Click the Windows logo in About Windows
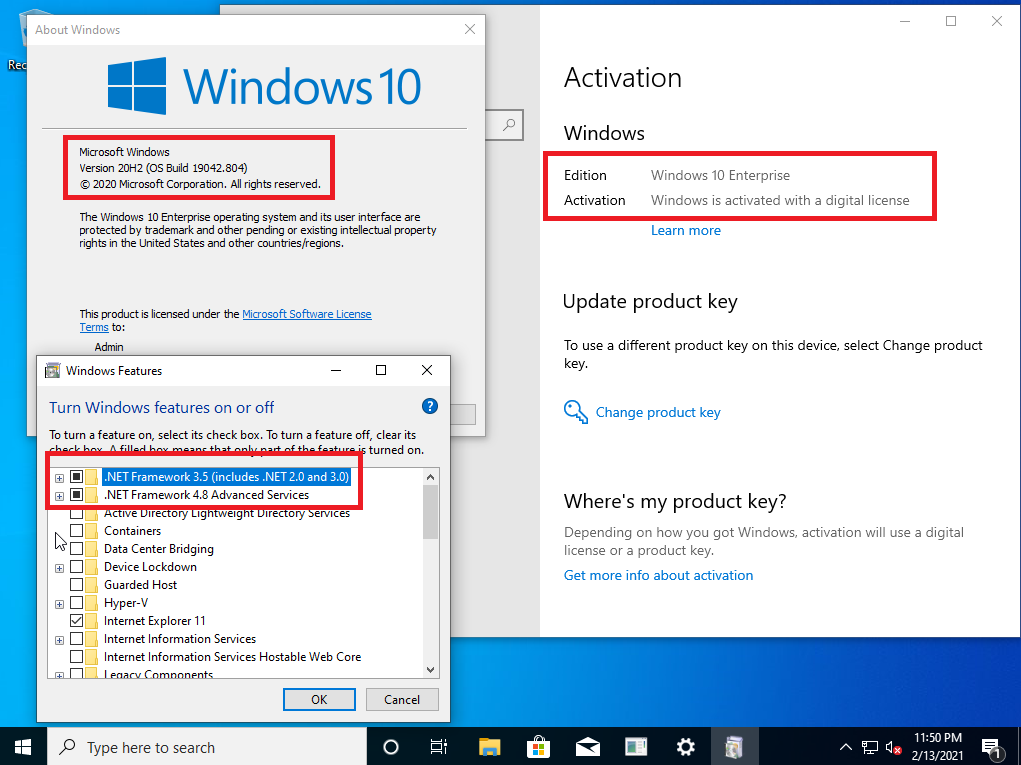The width and height of the screenshot is (1021, 765). pyautogui.click(x=137, y=86)
